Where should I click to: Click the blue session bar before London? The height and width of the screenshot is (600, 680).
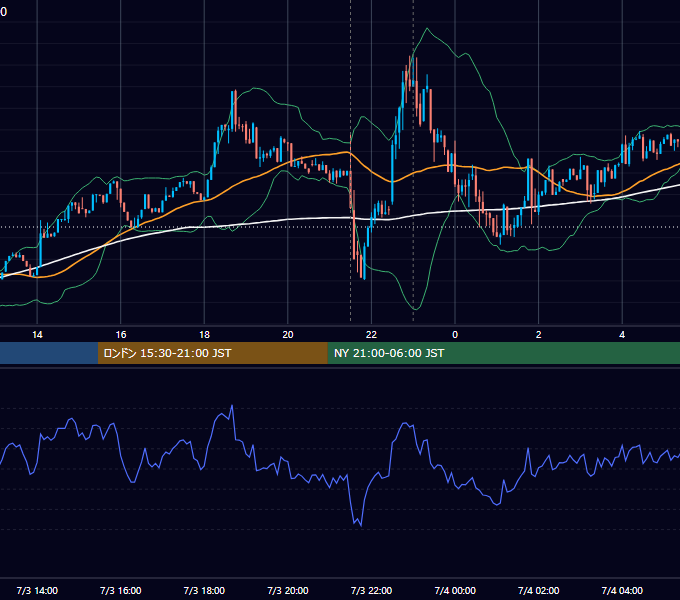(49, 353)
